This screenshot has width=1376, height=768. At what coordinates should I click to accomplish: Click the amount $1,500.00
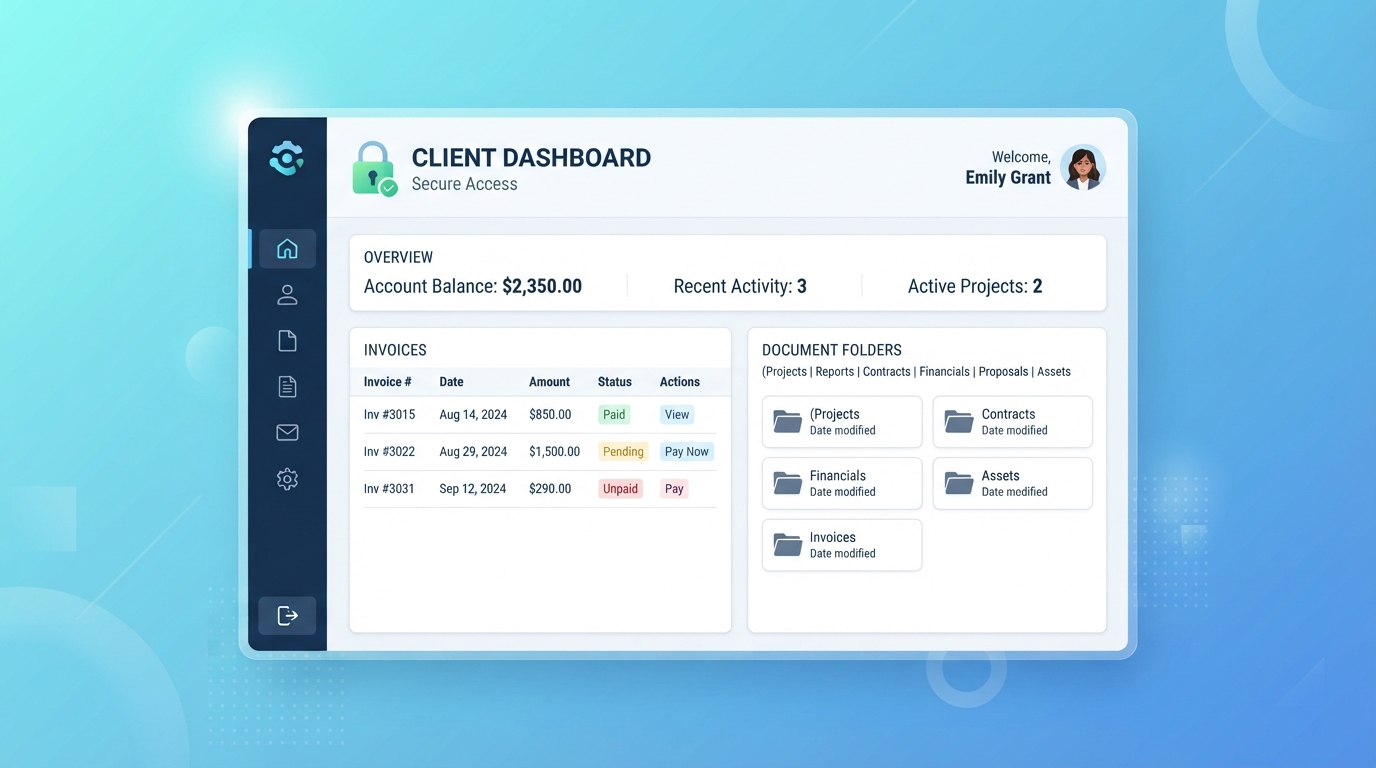point(555,452)
